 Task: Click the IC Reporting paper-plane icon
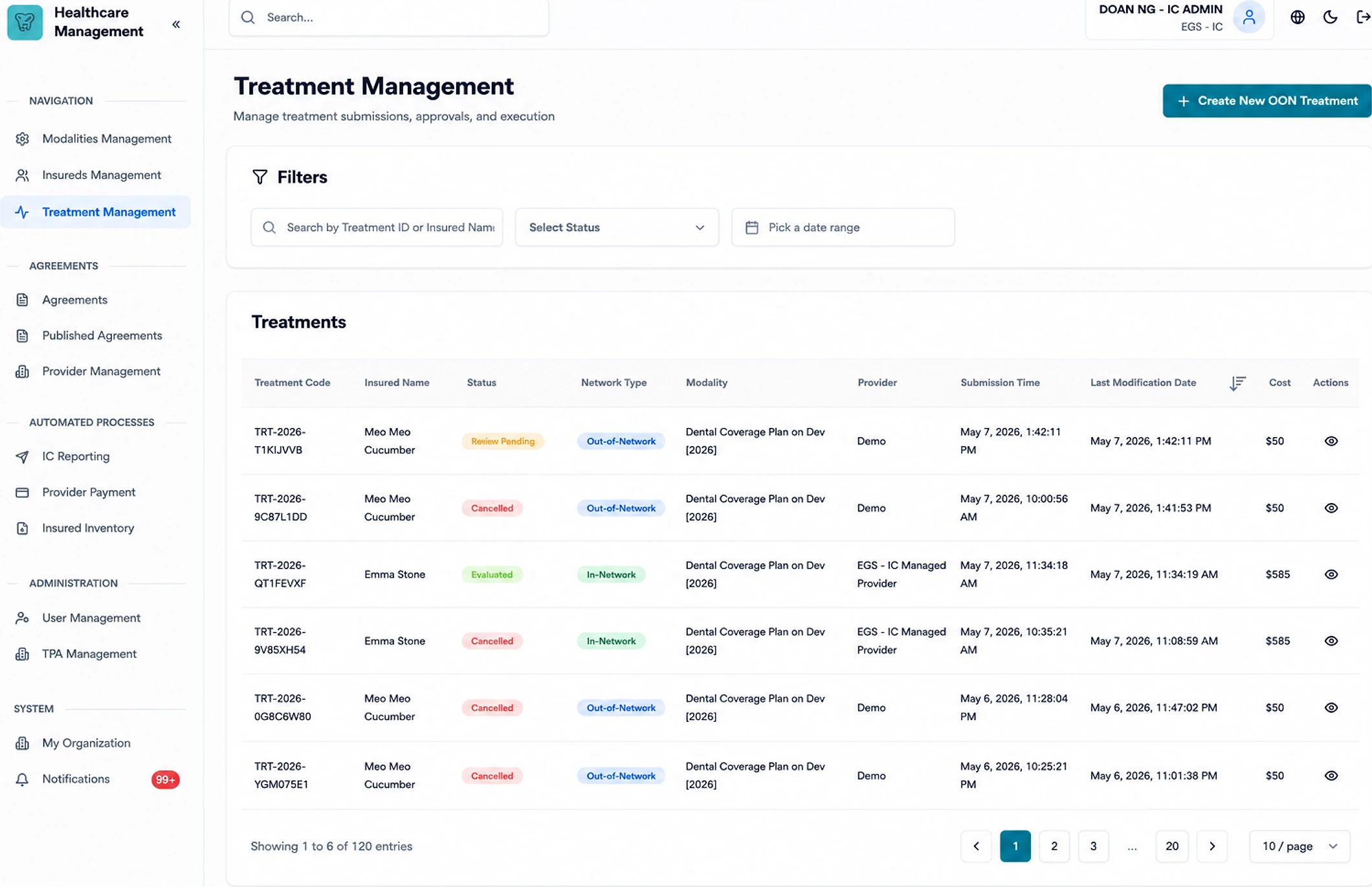(x=22, y=457)
